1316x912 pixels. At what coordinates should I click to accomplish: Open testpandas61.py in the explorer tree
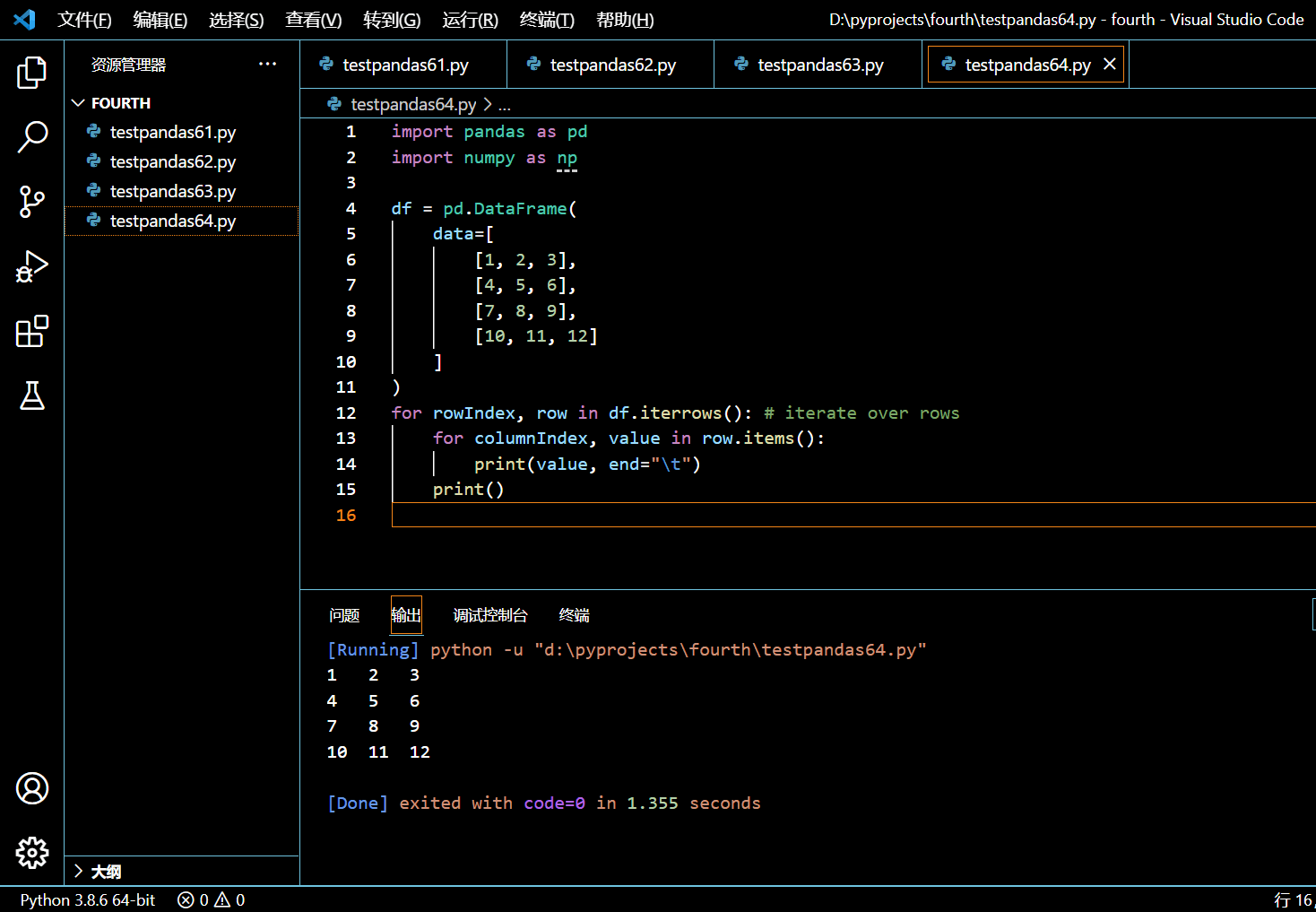pos(182,132)
